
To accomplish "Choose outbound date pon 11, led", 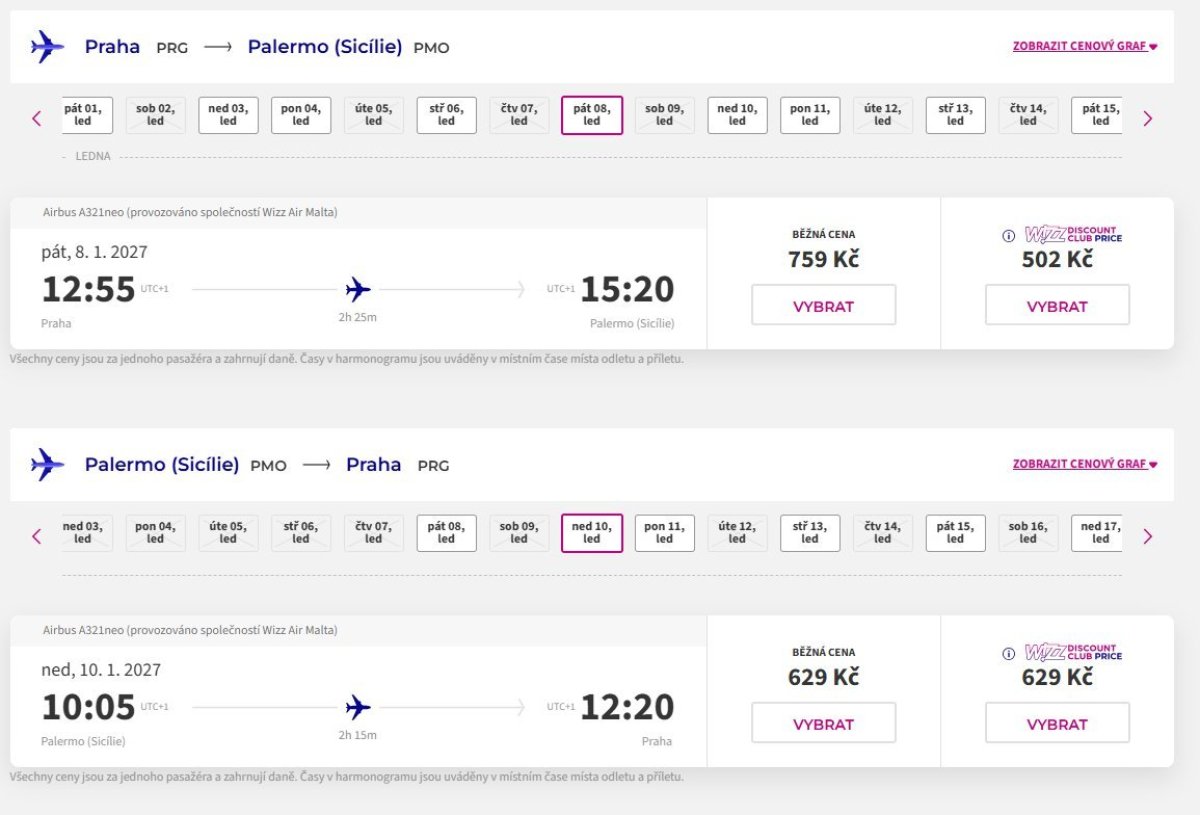I will 810,115.
